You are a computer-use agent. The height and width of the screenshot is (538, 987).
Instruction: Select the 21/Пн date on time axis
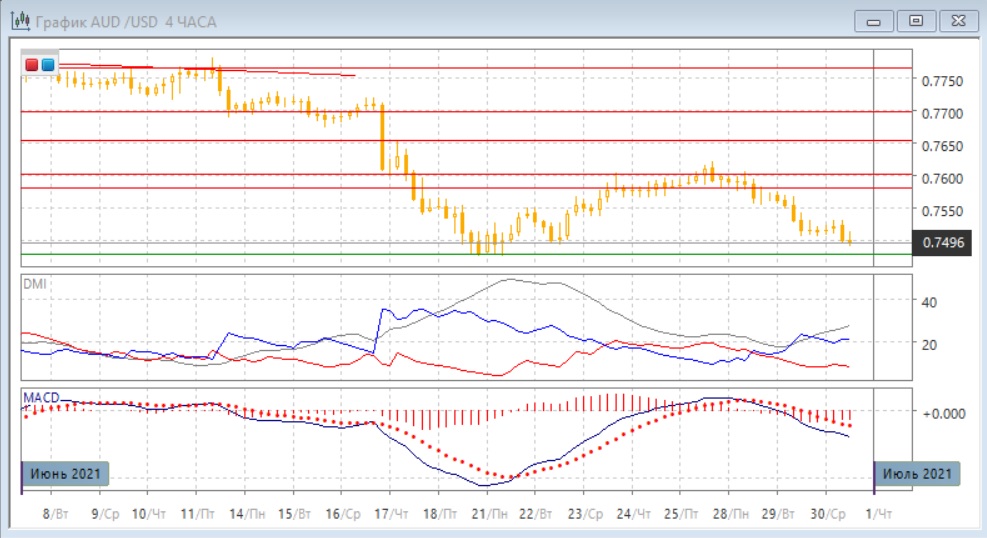[x=488, y=513]
